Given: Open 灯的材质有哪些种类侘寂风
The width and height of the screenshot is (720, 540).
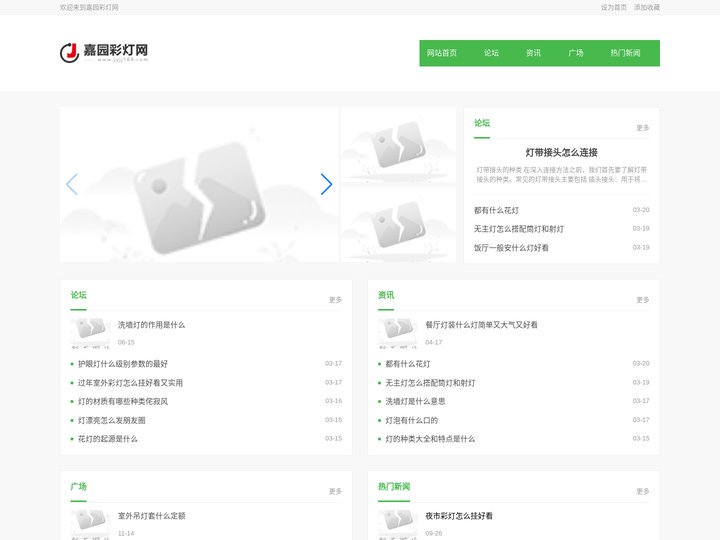Looking at the screenshot, I should click(123, 401).
